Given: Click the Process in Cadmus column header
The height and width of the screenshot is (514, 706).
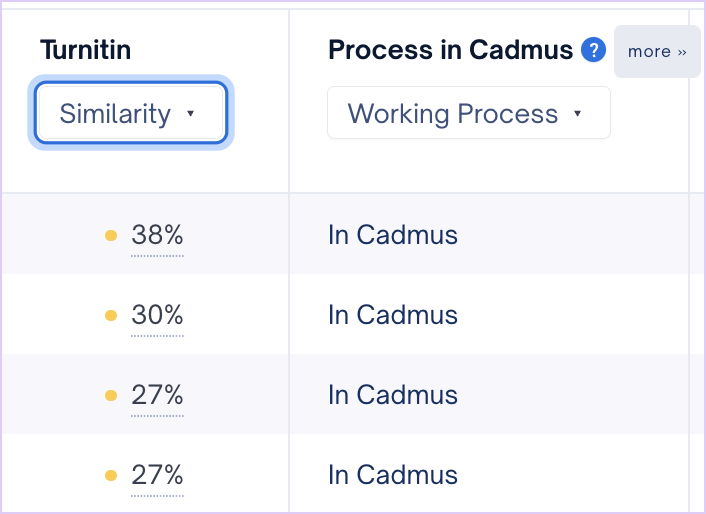Looking at the screenshot, I should click(x=451, y=50).
